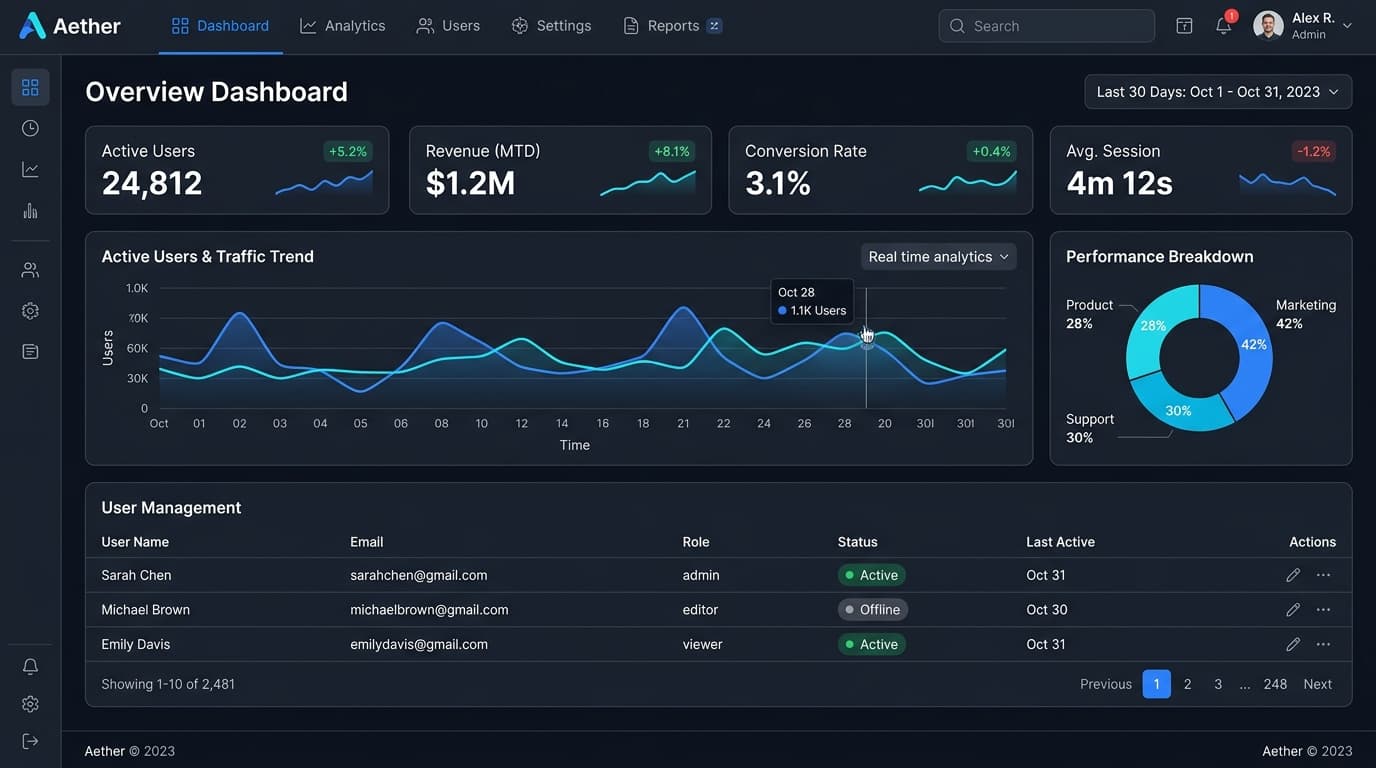Viewport: 1376px width, 768px height.
Task: Jump to page 248 in pagination
Action: coord(1275,684)
